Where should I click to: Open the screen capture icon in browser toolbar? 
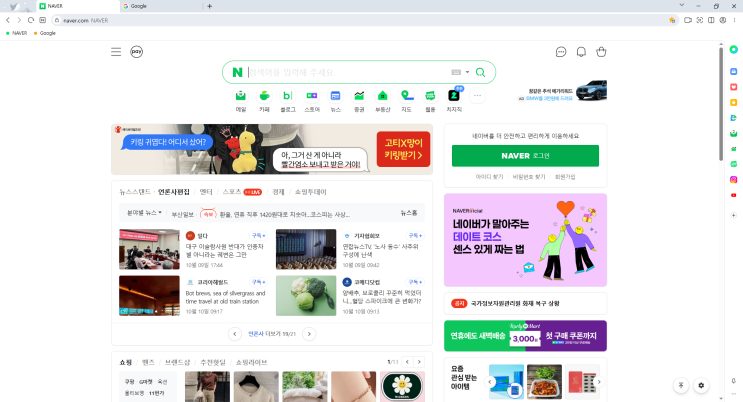[699, 20]
